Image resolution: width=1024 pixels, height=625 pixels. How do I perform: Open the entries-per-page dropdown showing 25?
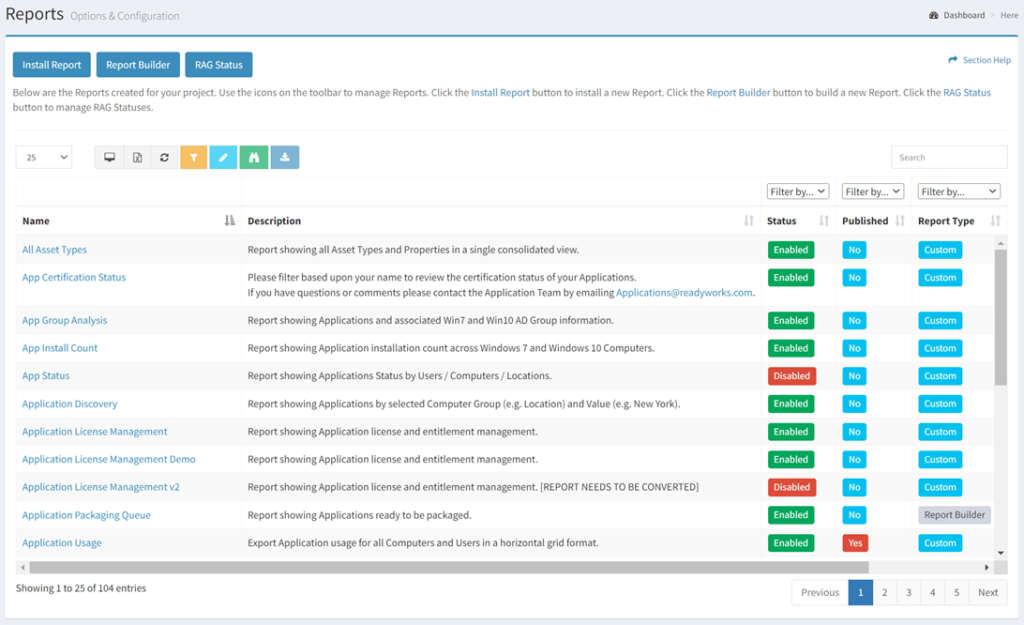pyautogui.click(x=43, y=157)
